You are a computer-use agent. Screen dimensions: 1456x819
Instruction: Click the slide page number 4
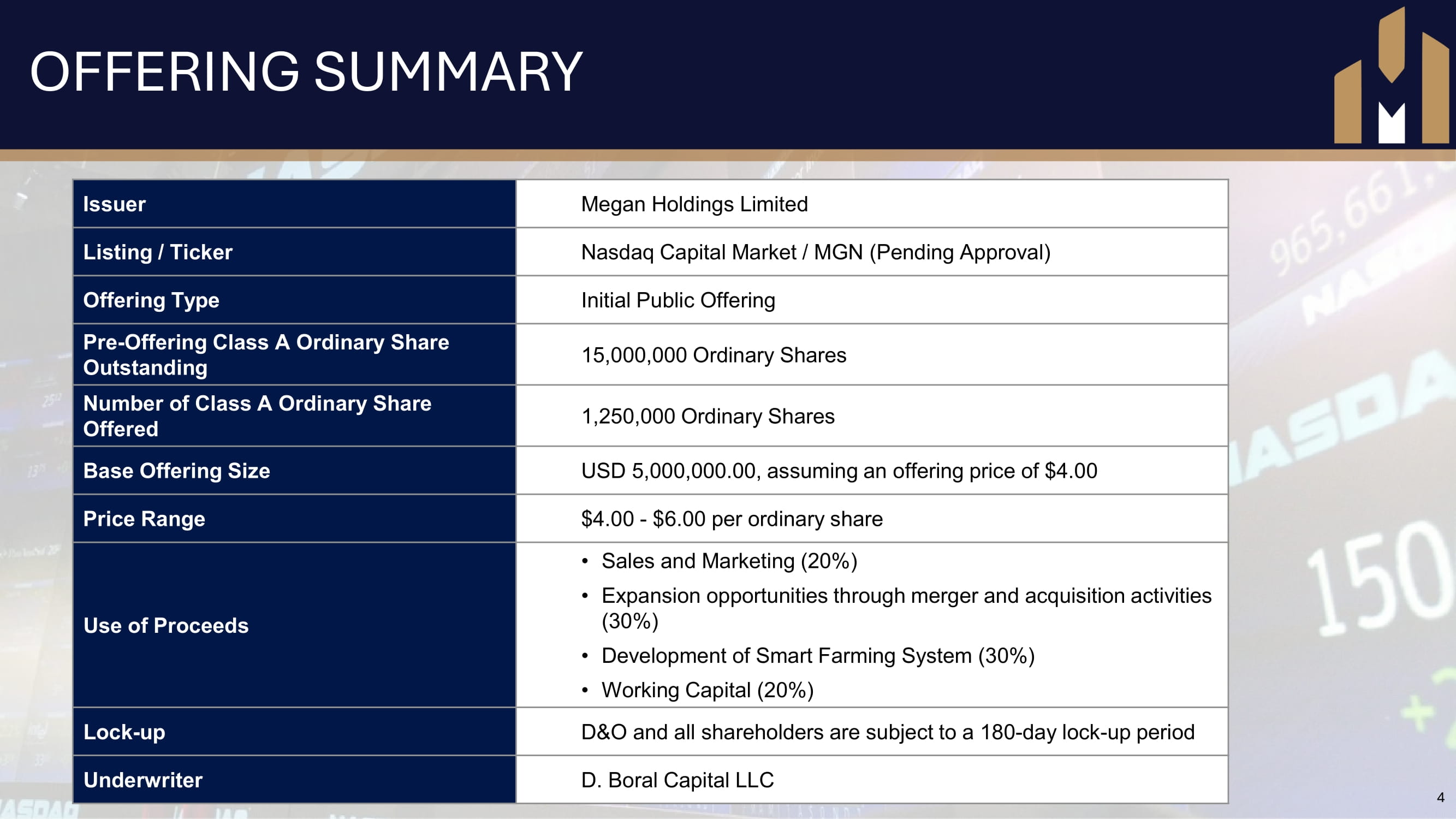tap(1440, 798)
